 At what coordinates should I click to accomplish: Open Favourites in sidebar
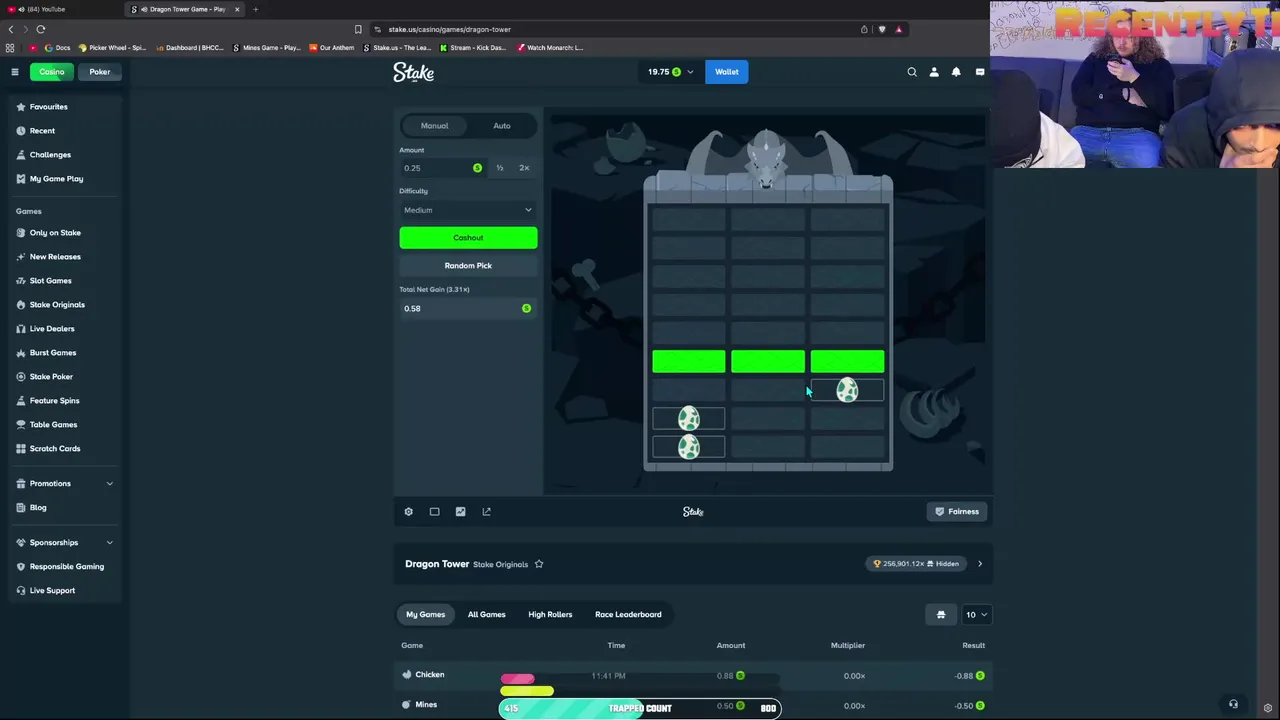click(x=49, y=107)
